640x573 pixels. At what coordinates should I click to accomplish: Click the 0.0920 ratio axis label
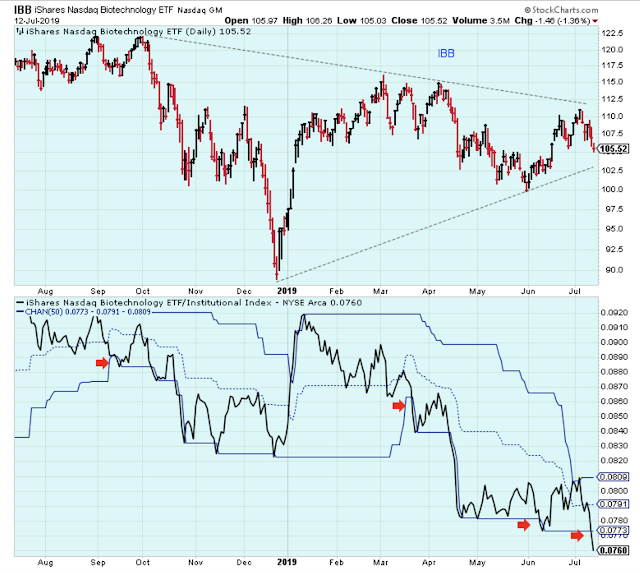[x=615, y=313]
